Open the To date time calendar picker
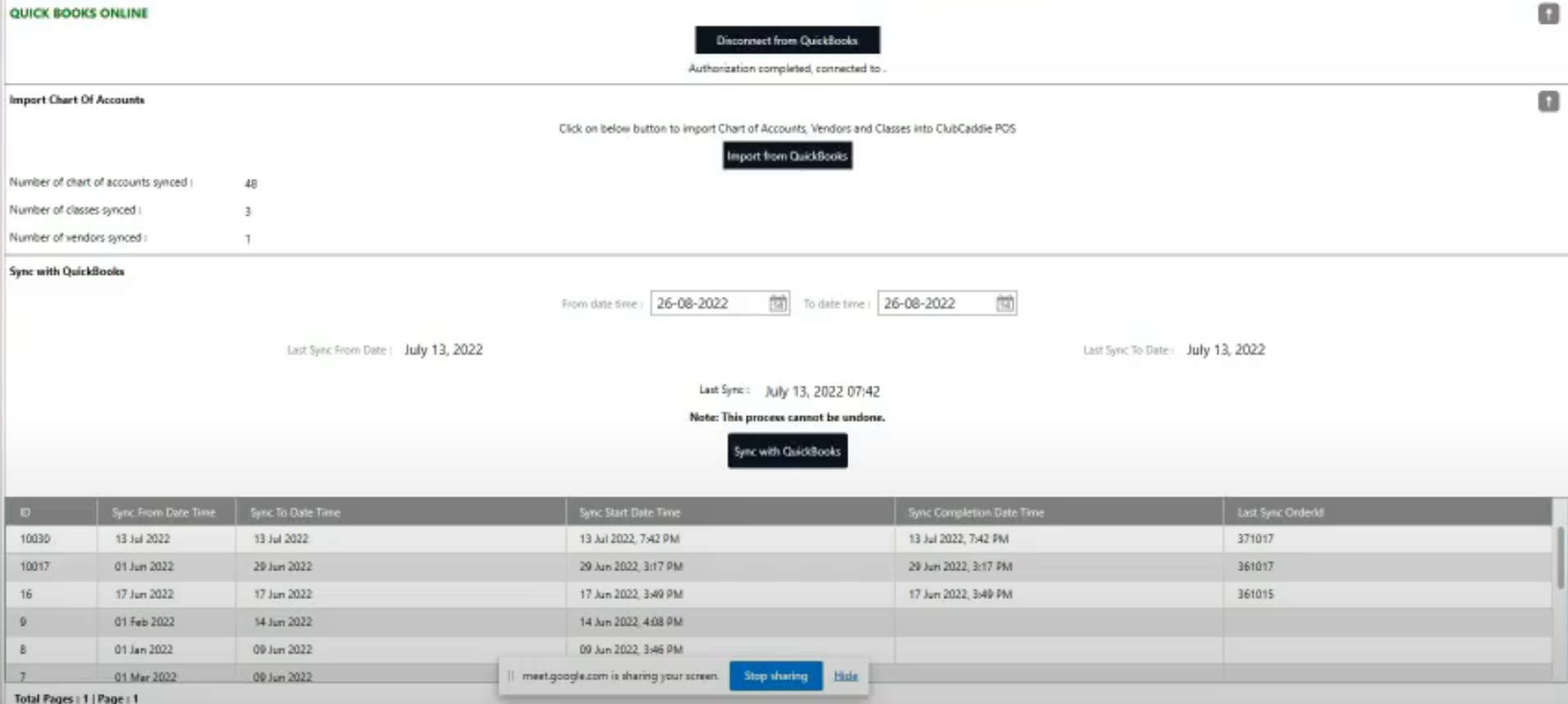This screenshot has height=704, width=1568. tap(1004, 304)
